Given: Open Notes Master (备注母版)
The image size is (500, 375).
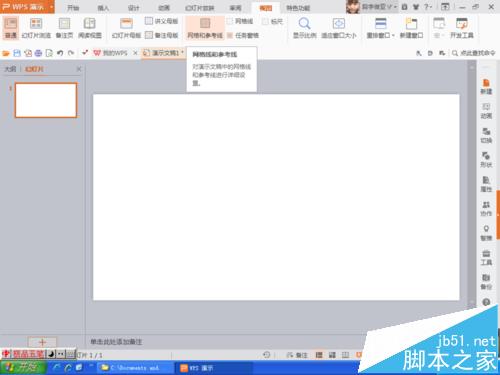Looking at the screenshot, I should (162, 35).
